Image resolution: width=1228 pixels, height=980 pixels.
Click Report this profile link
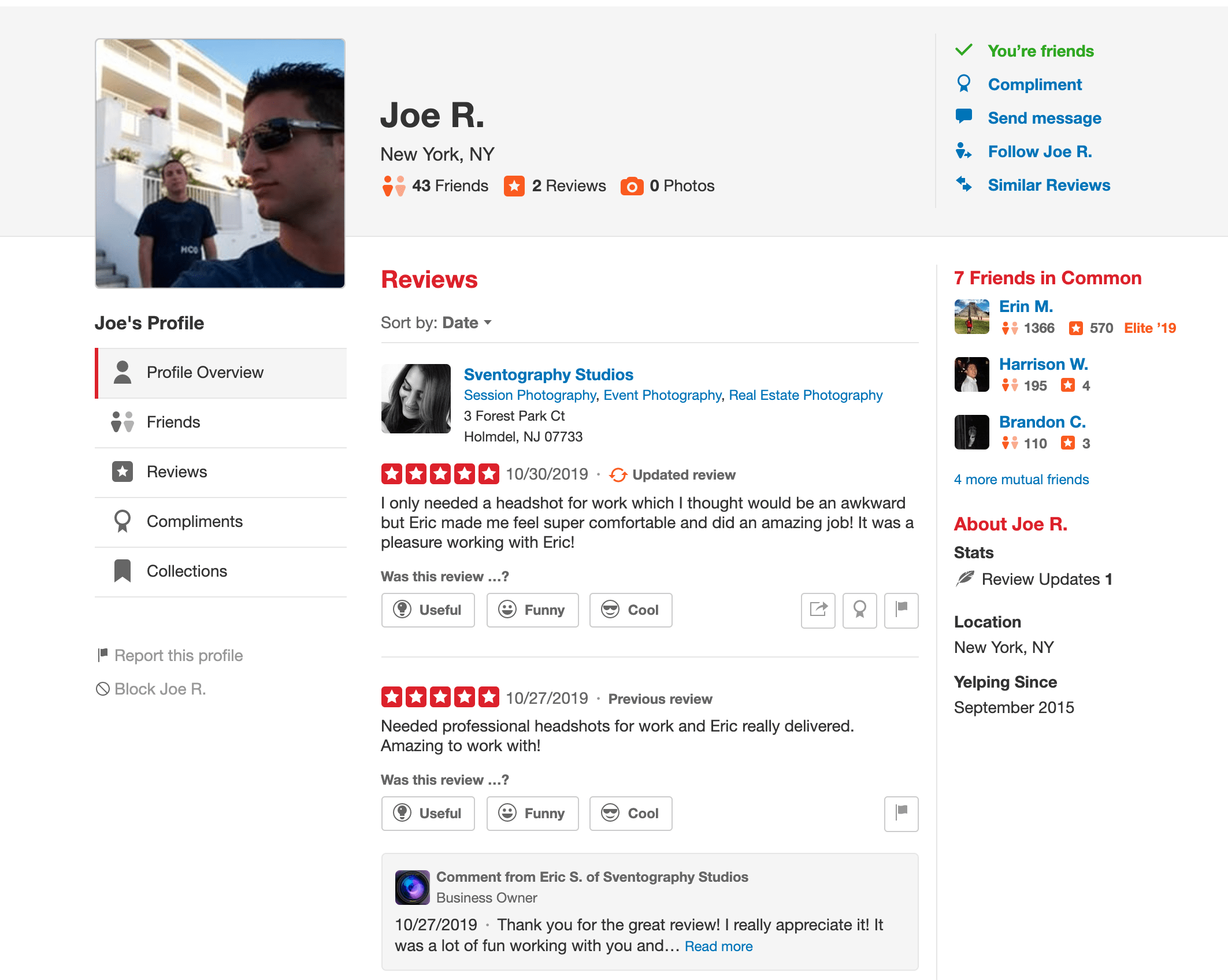pyautogui.click(x=178, y=656)
